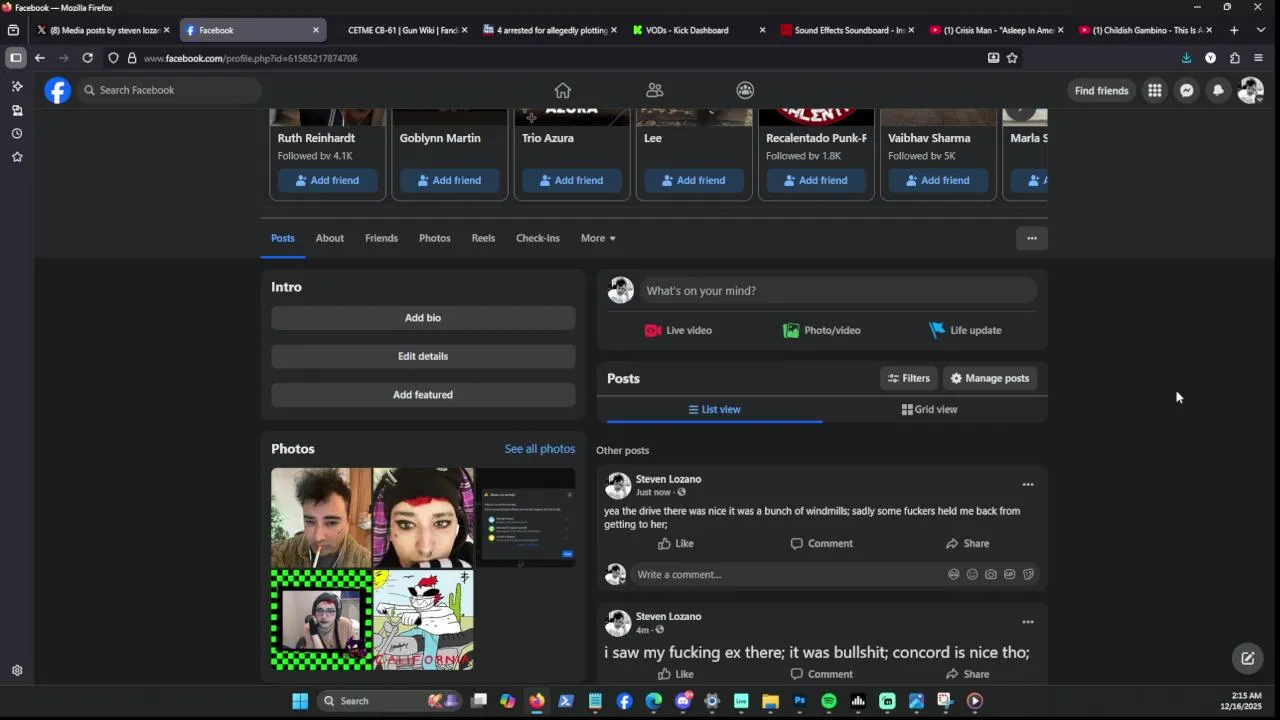Click the Add bio button

[x=423, y=318]
